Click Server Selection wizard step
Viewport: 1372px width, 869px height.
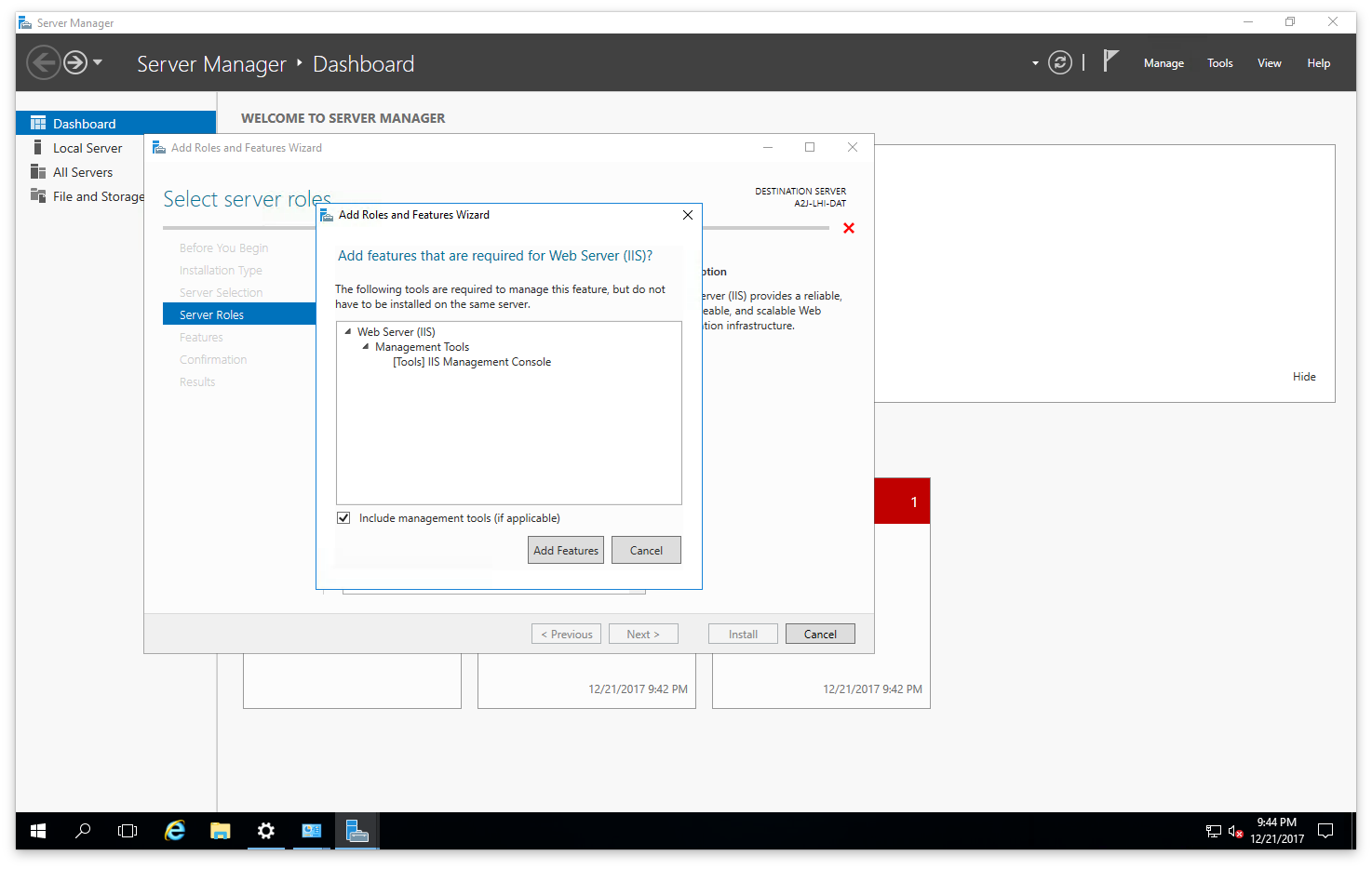221,293
